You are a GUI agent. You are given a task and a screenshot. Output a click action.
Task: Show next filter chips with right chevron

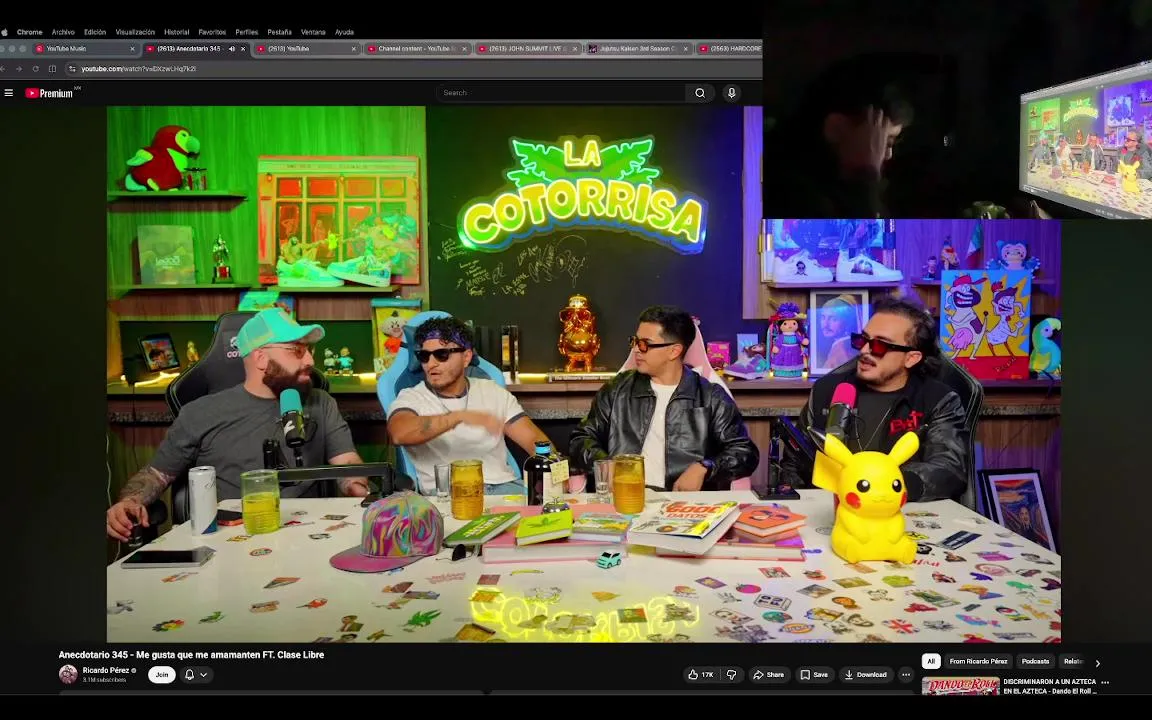1098,663
